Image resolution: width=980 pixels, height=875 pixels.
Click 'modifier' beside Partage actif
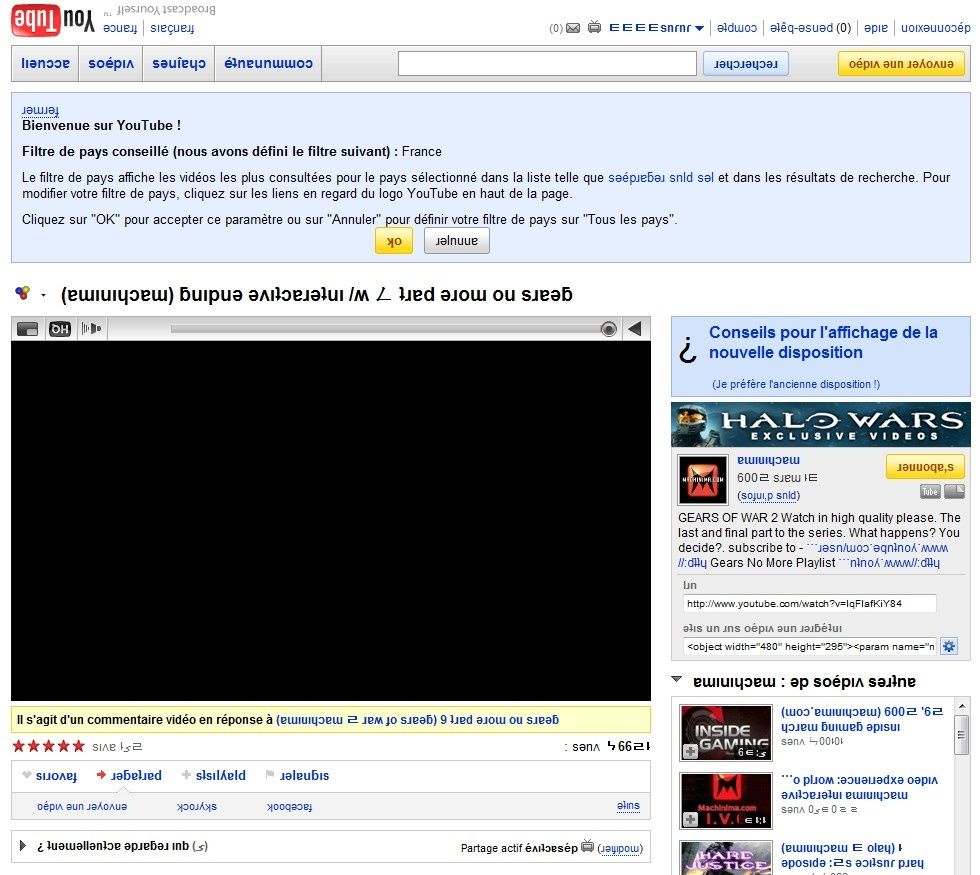pos(620,848)
